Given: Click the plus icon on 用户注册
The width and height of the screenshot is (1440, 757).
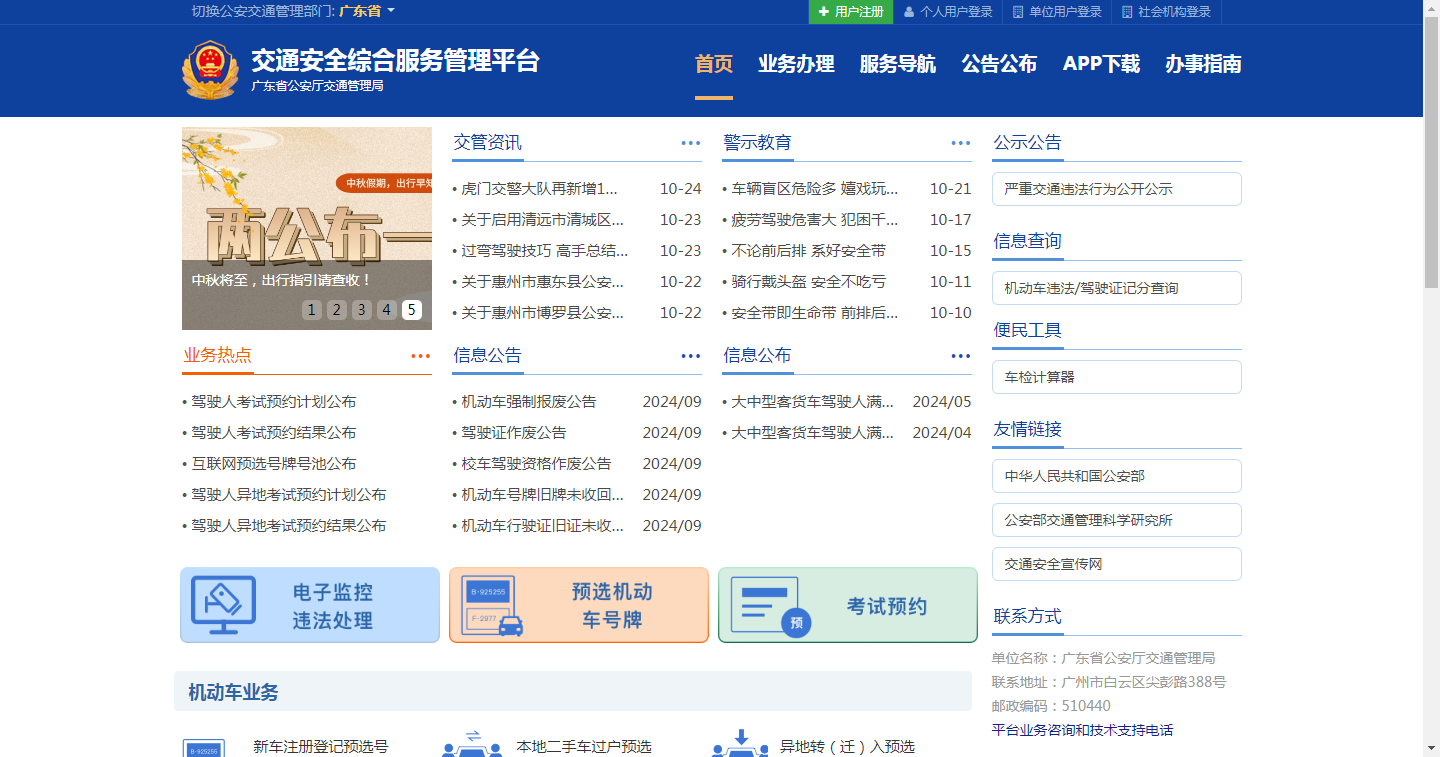Looking at the screenshot, I should coord(823,12).
